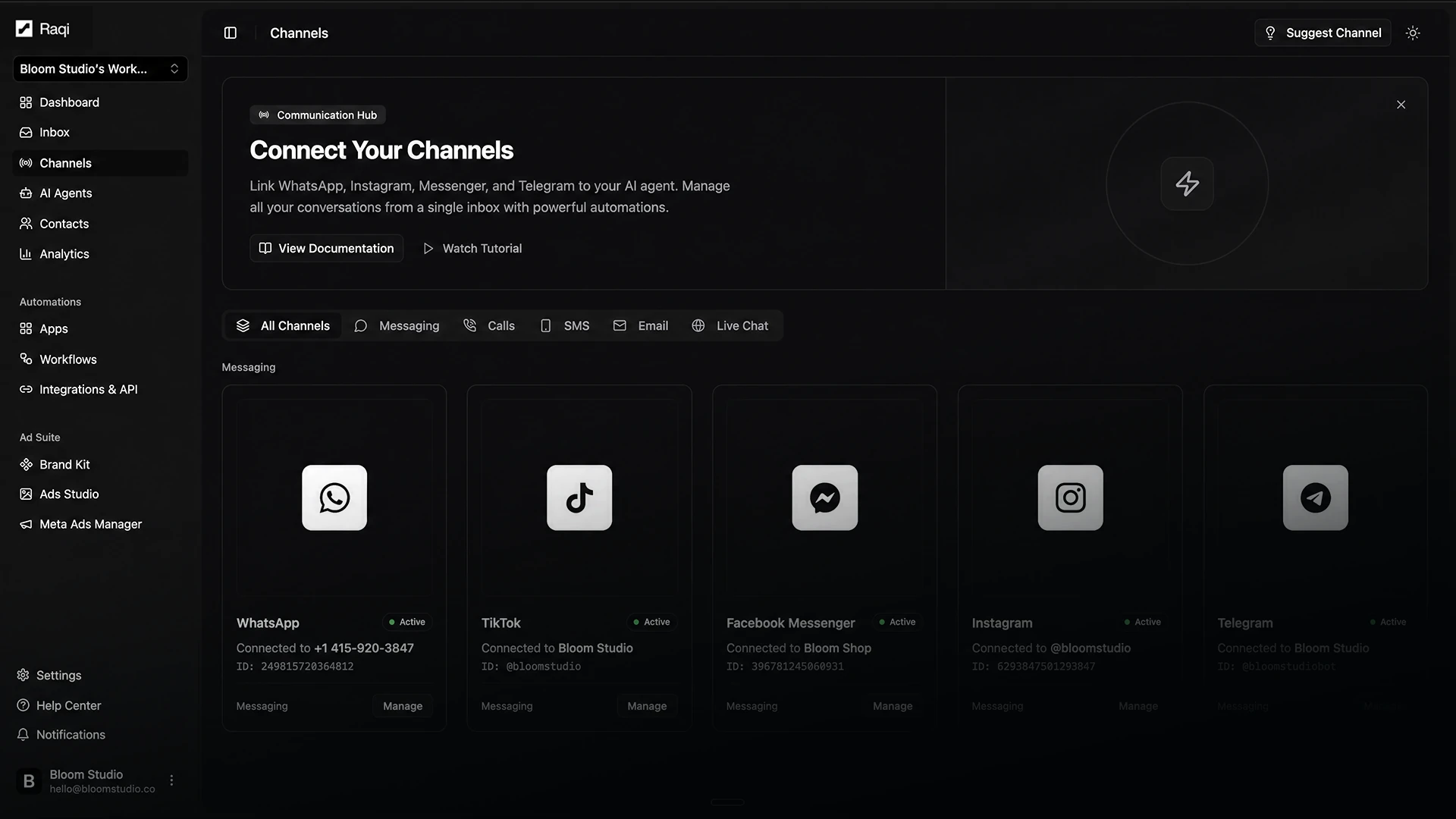
Task: Open account options menu beside Bloom Studio
Action: [x=171, y=780]
